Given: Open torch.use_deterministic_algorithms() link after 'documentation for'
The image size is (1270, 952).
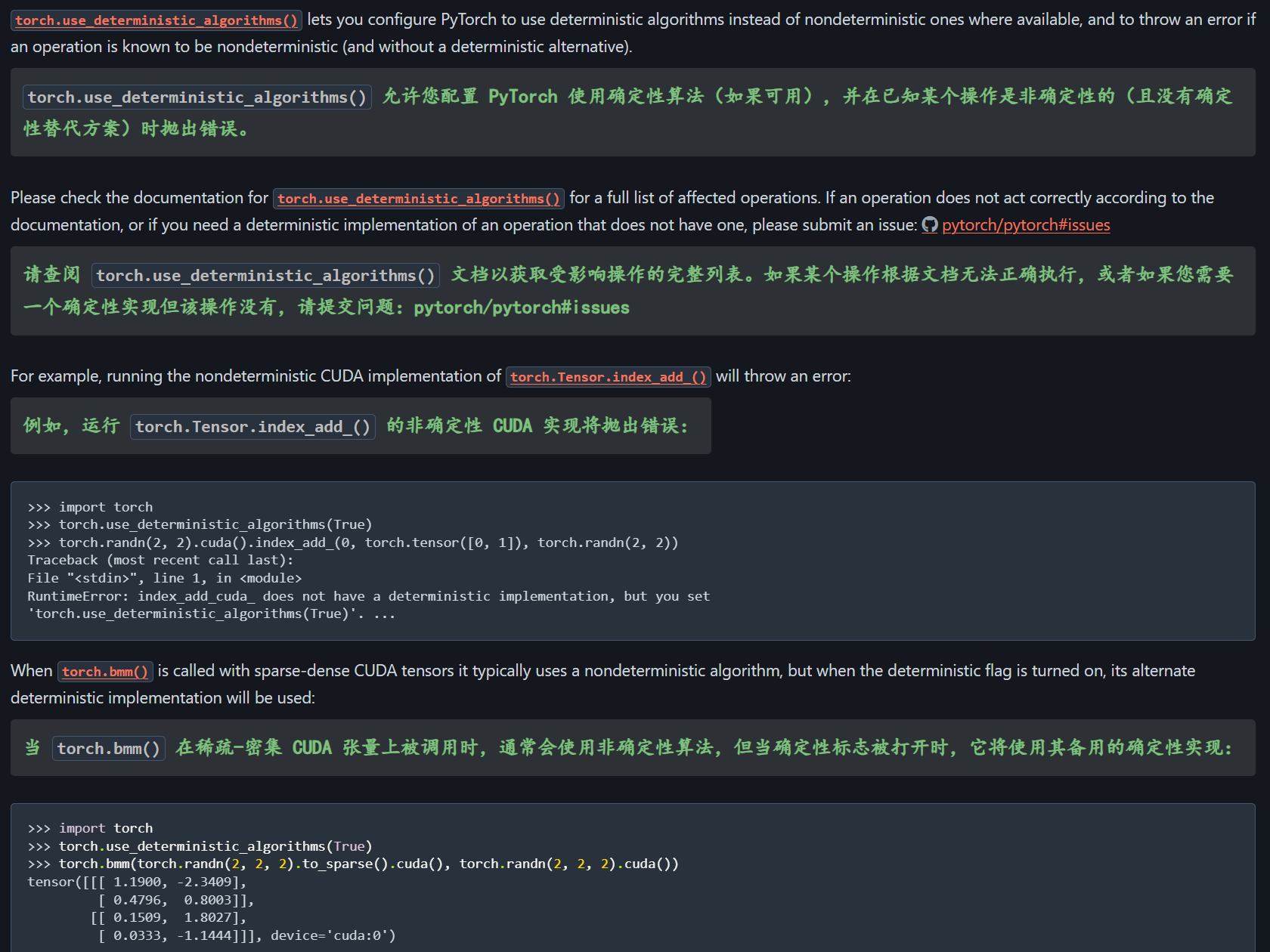Looking at the screenshot, I should tap(418, 199).
